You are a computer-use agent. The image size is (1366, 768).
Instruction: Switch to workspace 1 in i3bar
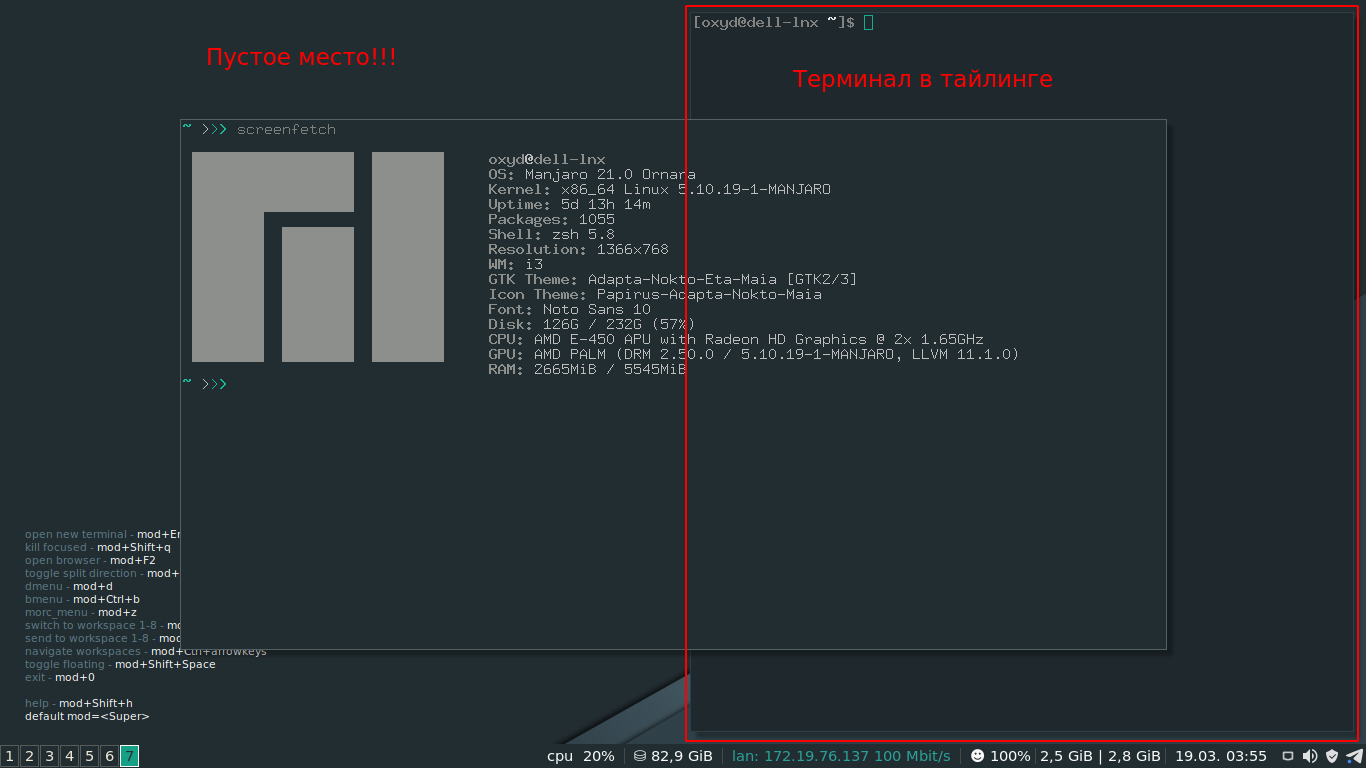[x=9, y=756]
